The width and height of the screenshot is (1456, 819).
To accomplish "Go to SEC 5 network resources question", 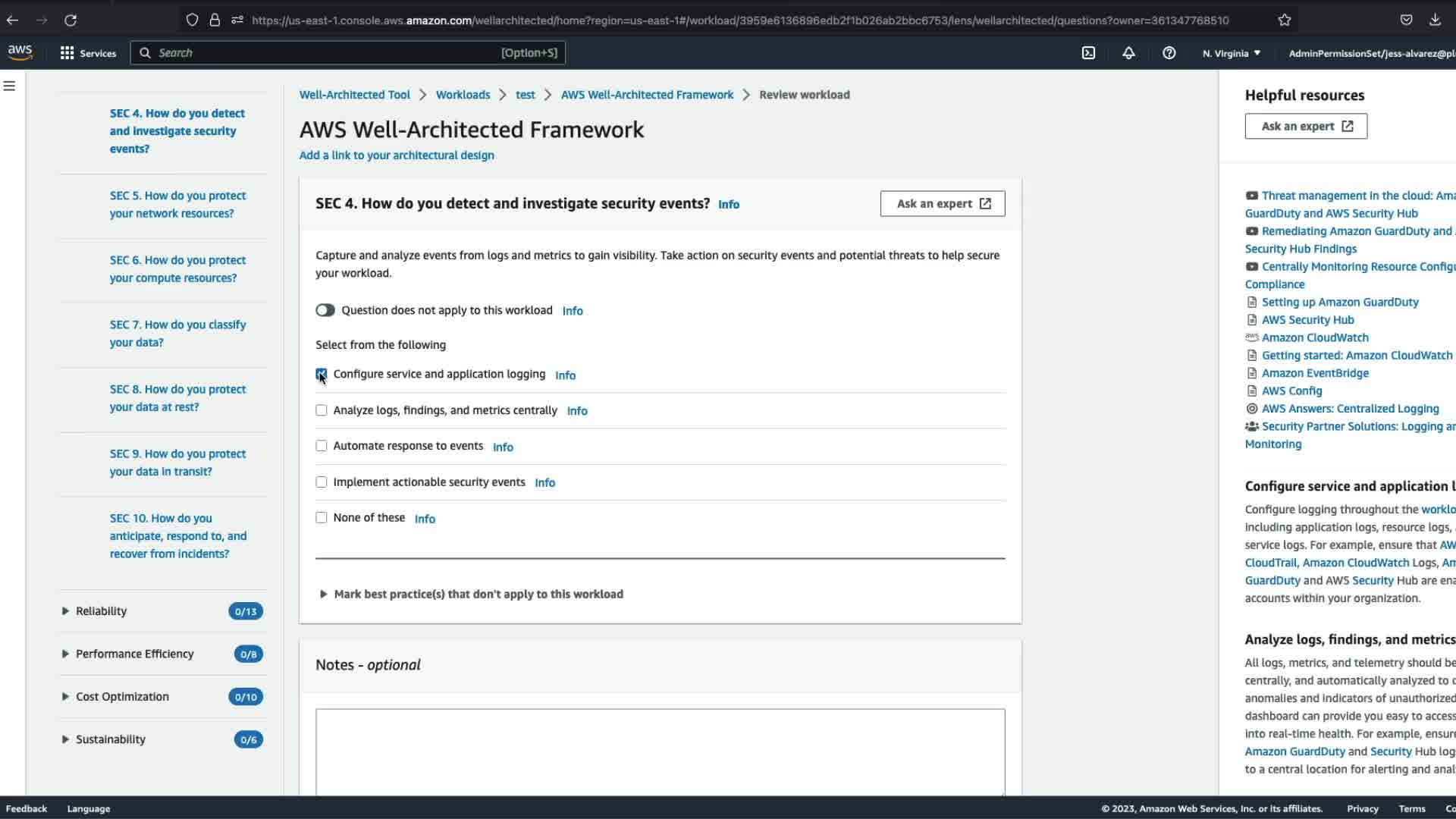I will (177, 205).
